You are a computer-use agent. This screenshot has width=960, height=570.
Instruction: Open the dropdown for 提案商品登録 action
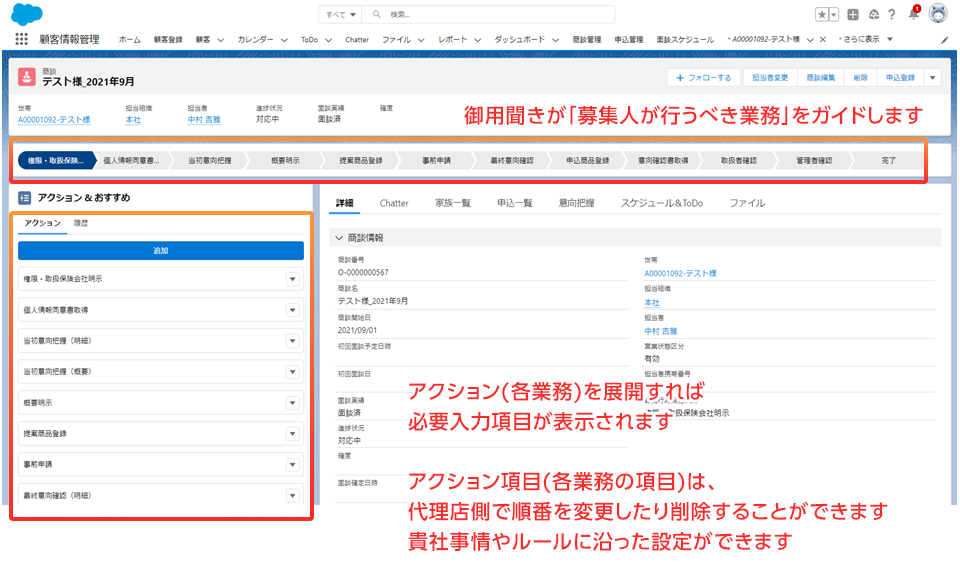pyautogui.click(x=293, y=434)
